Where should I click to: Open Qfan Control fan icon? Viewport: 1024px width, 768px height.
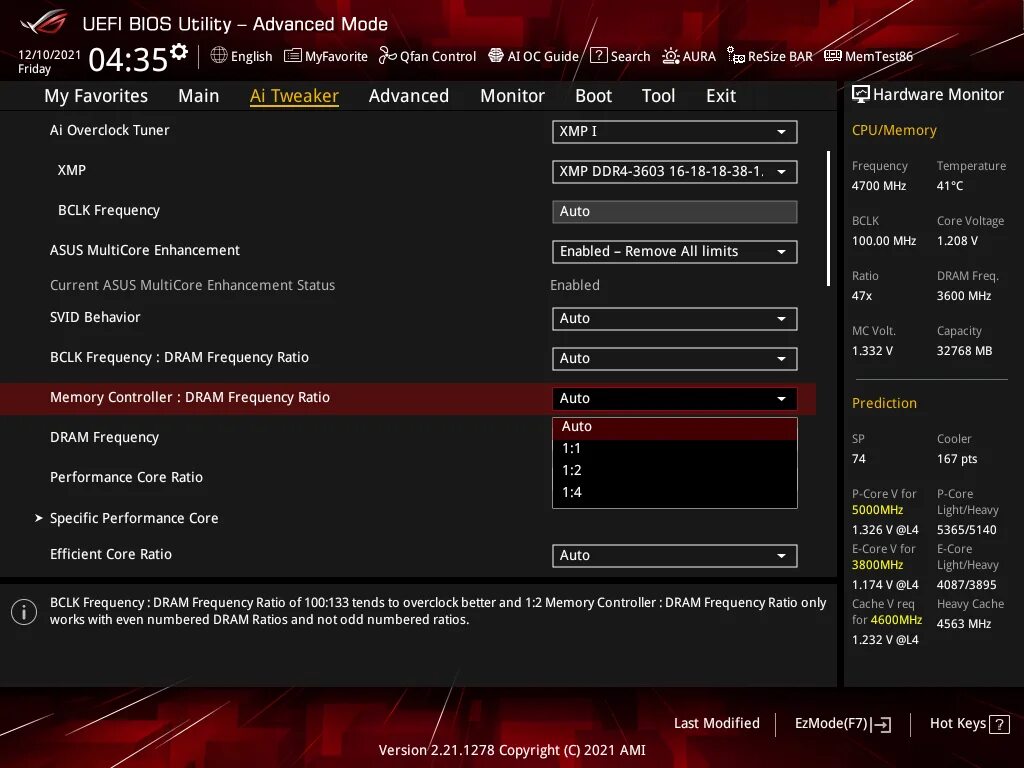[387, 56]
